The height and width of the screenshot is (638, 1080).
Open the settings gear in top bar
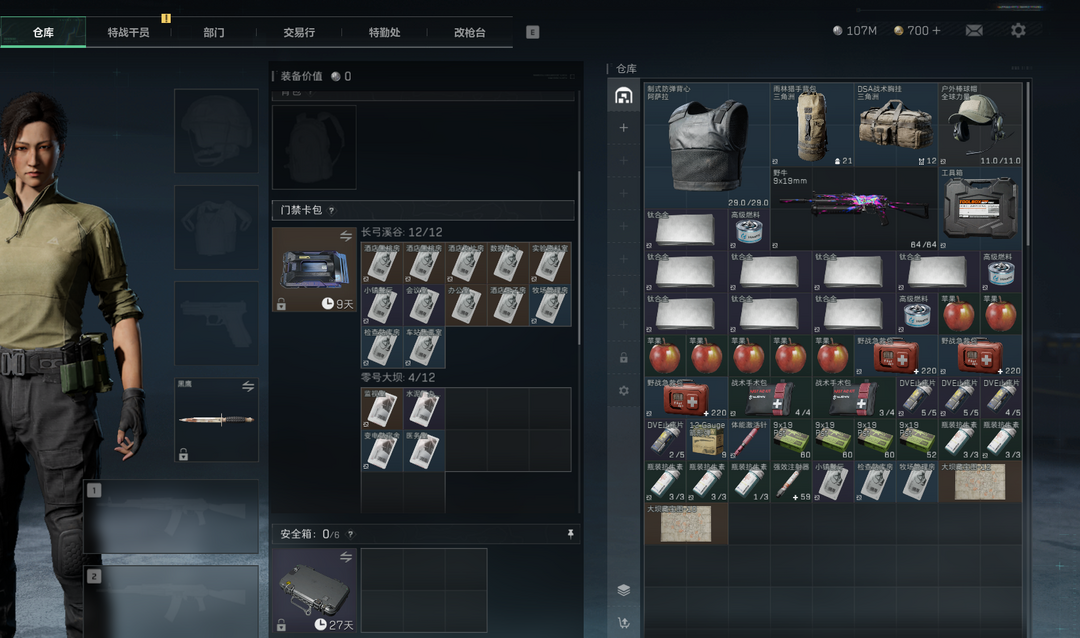pos(1018,30)
